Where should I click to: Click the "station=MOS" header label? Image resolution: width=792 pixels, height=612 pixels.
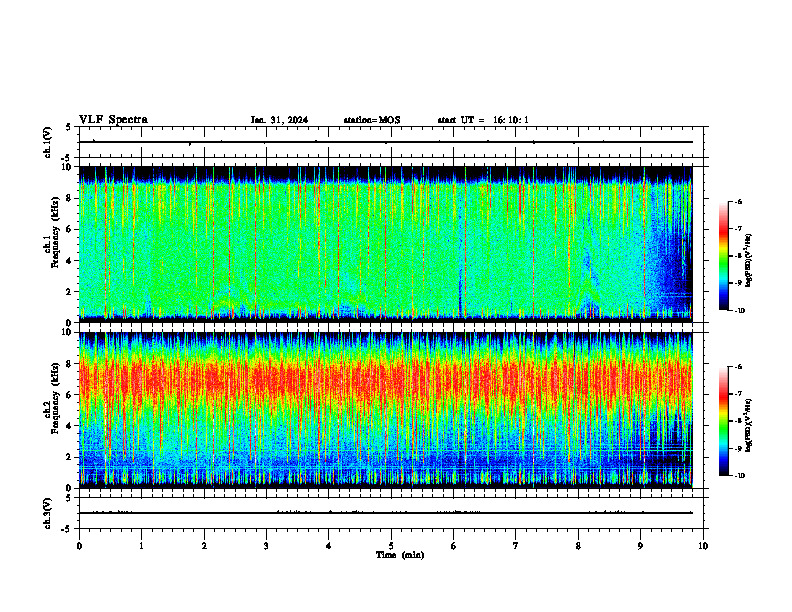point(372,120)
